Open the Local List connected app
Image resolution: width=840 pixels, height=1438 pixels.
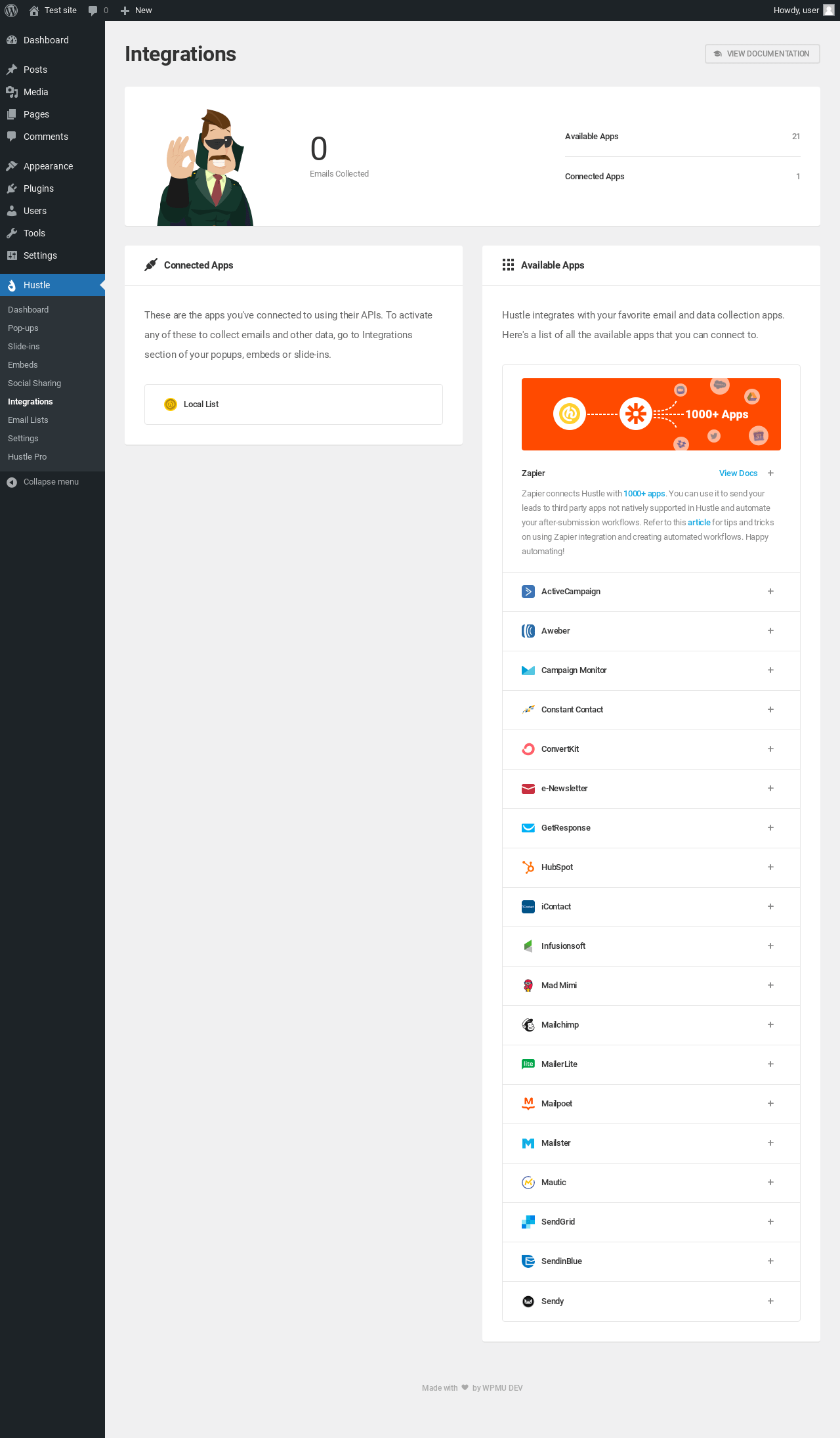coord(293,404)
